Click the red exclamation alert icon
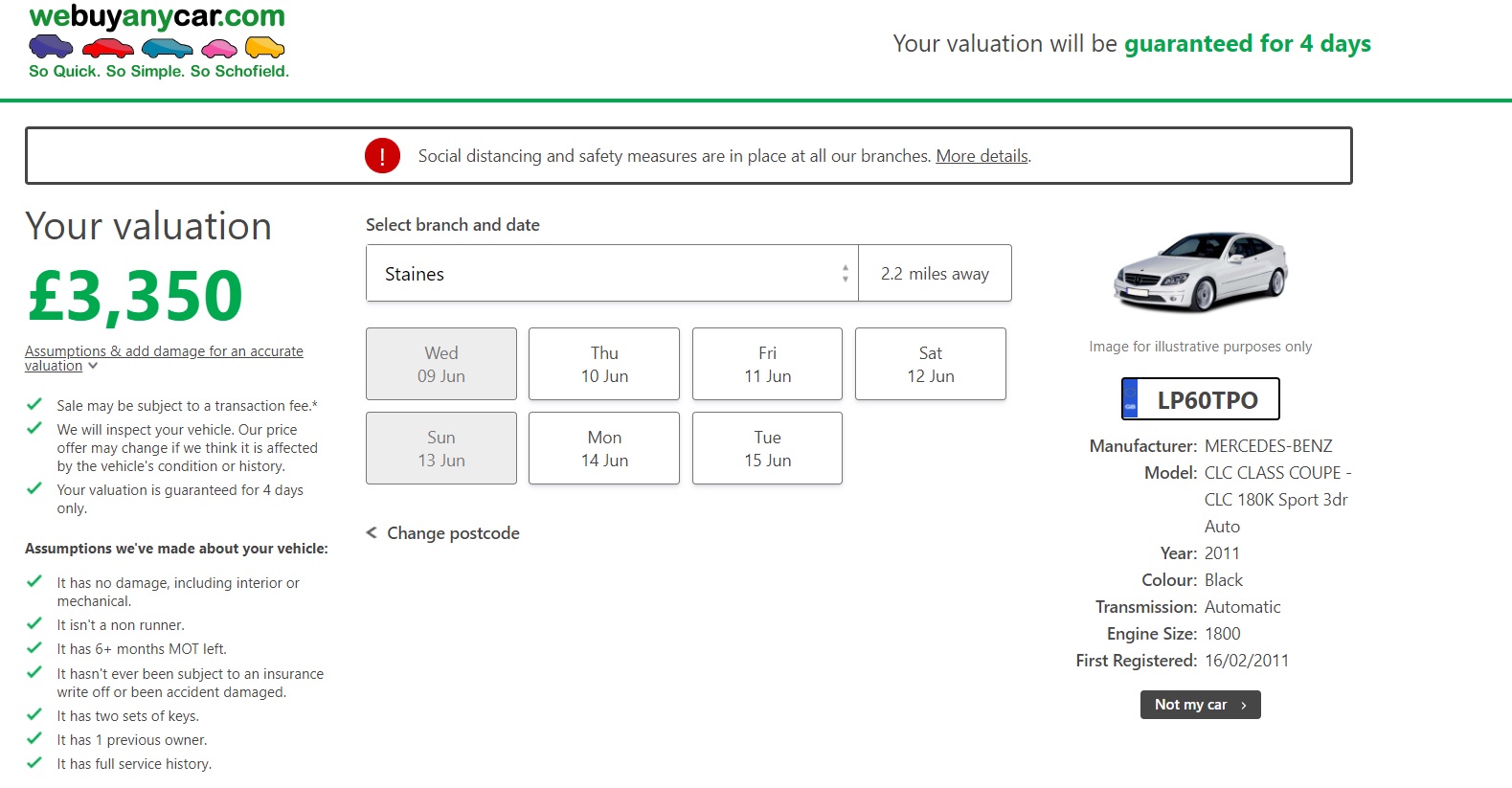Image resolution: width=1512 pixels, height=788 pixels. click(x=382, y=155)
